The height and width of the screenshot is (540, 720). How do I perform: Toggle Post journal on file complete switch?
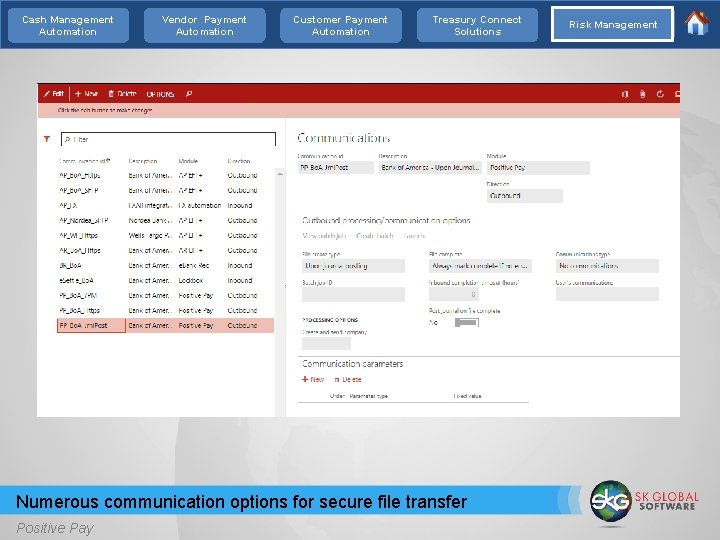click(467, 322)
